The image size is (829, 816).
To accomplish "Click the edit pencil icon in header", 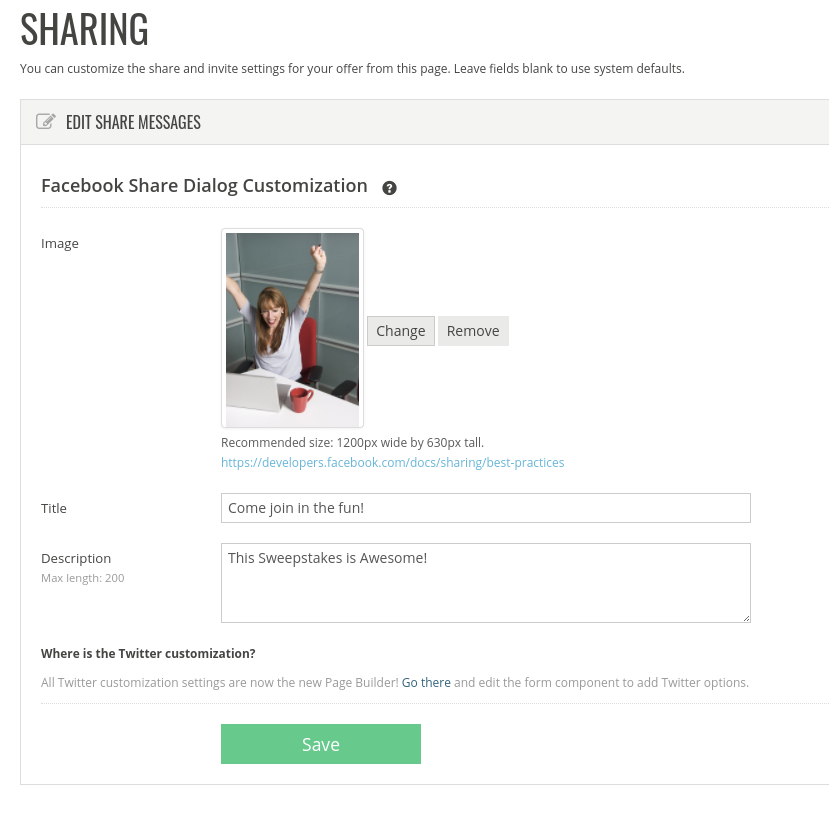I will tap(45, 122).
